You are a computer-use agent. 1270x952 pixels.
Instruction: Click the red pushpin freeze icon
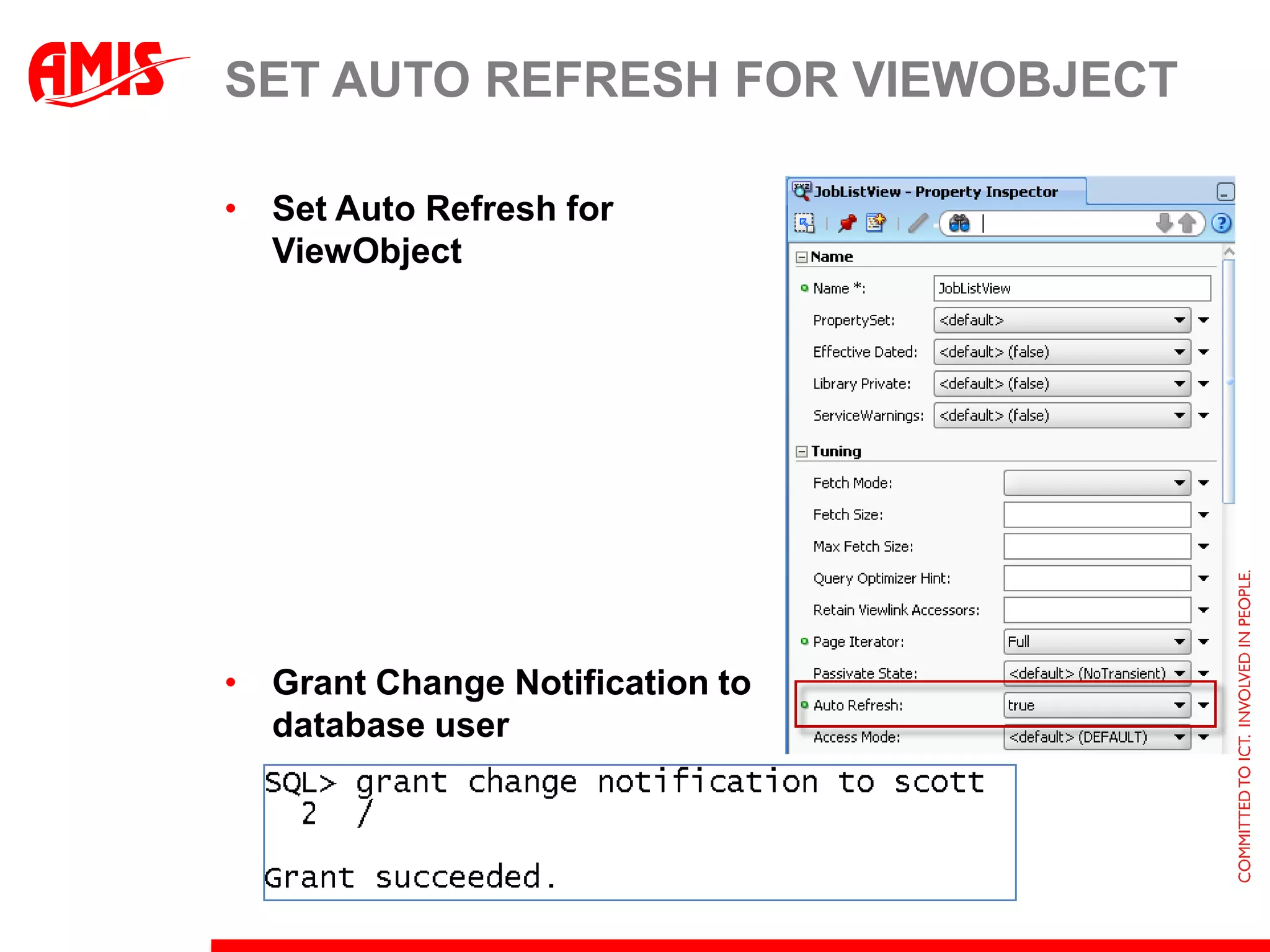tap(846, 223)
